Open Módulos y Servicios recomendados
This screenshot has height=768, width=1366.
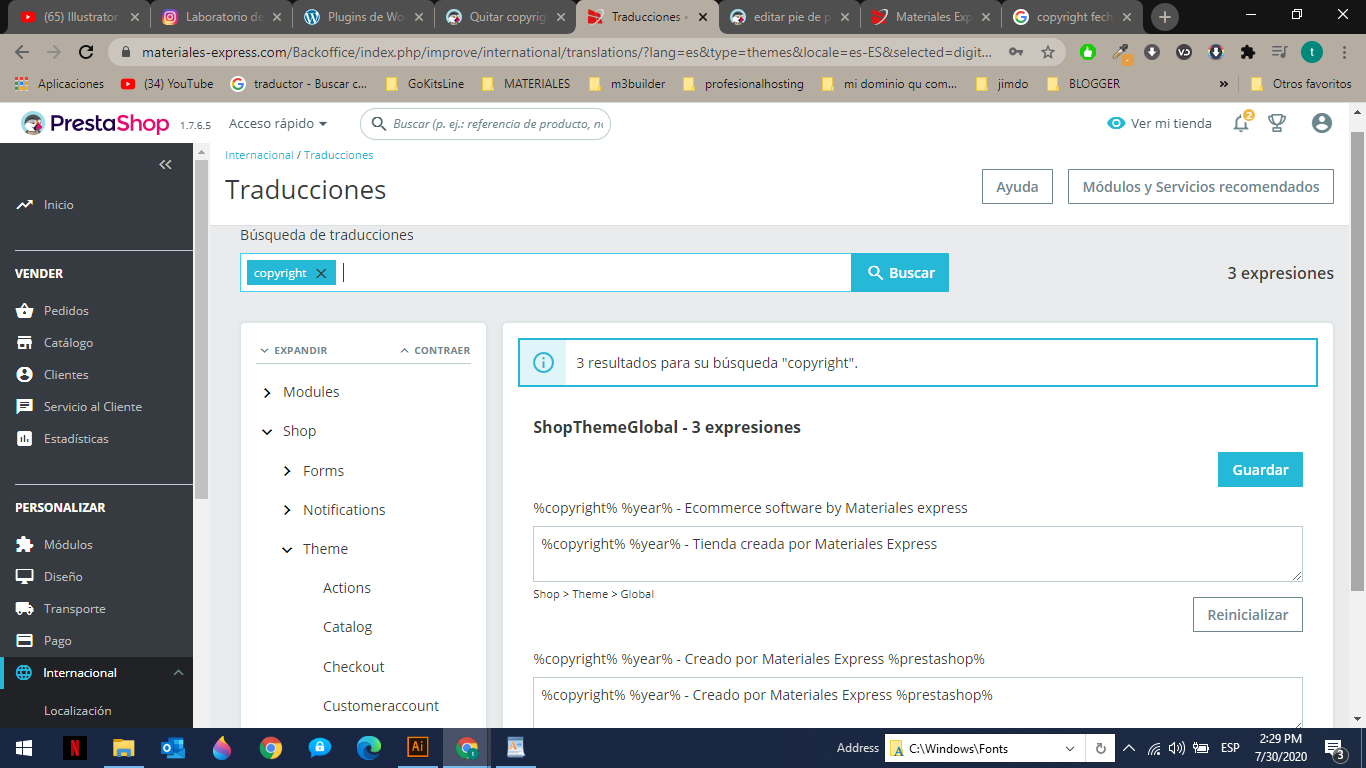[x=1201, y=187]
